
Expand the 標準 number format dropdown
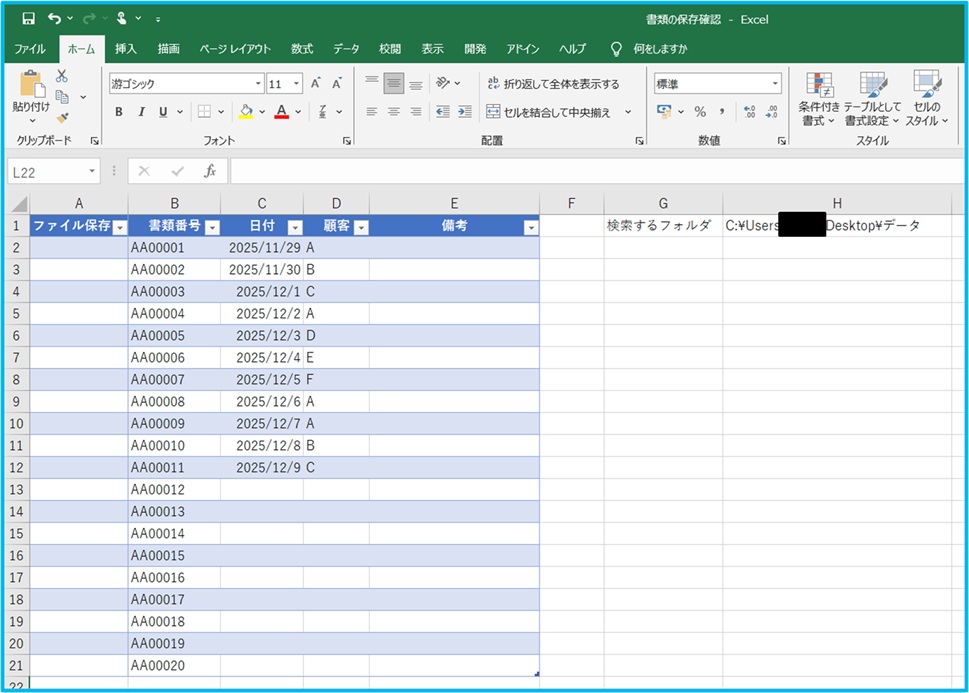(775, 84)
